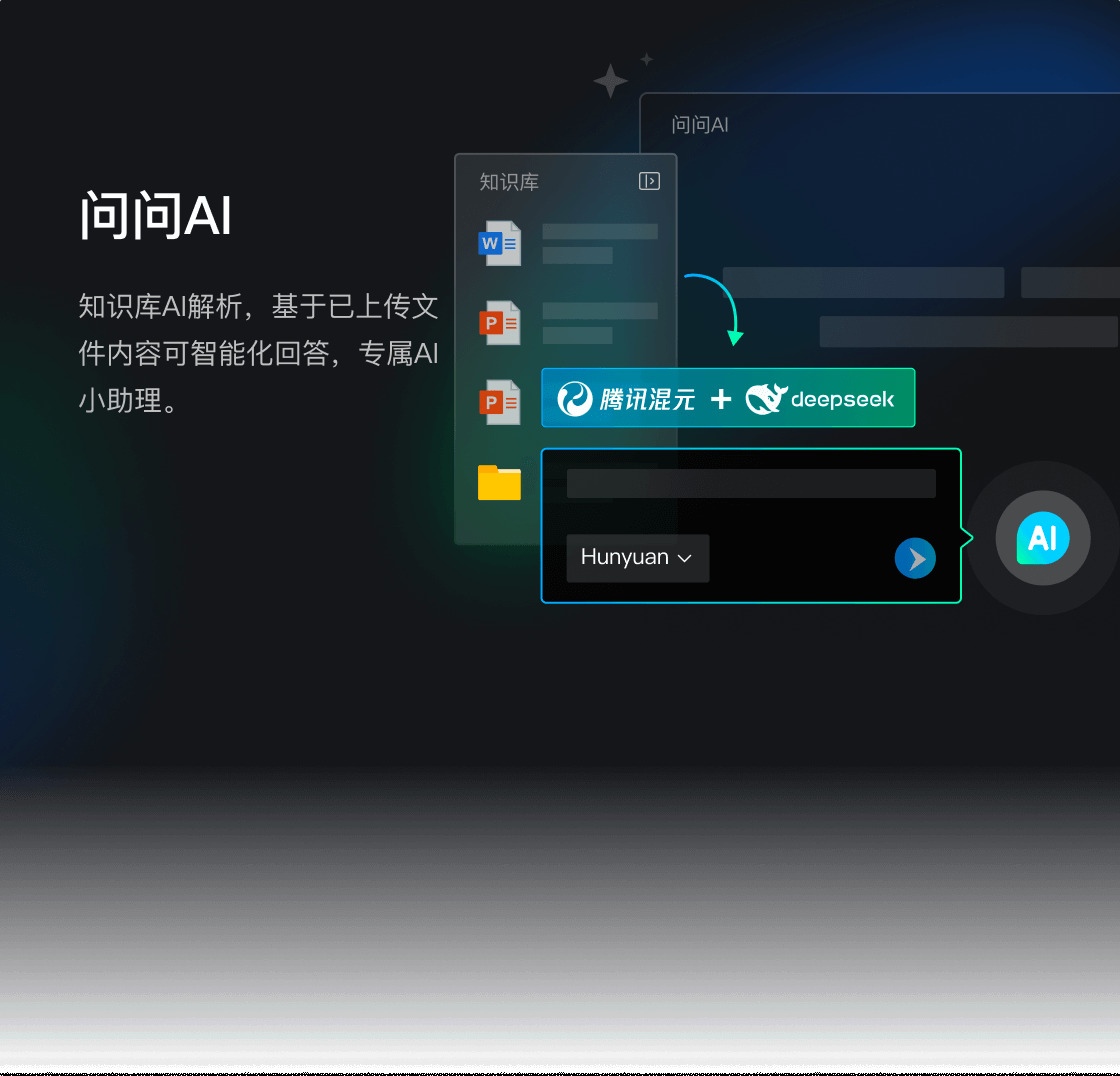The image size is (1120, 1076).
Task: Click the 知识库AI解析 description paragraph
Action: click(258, 353)
